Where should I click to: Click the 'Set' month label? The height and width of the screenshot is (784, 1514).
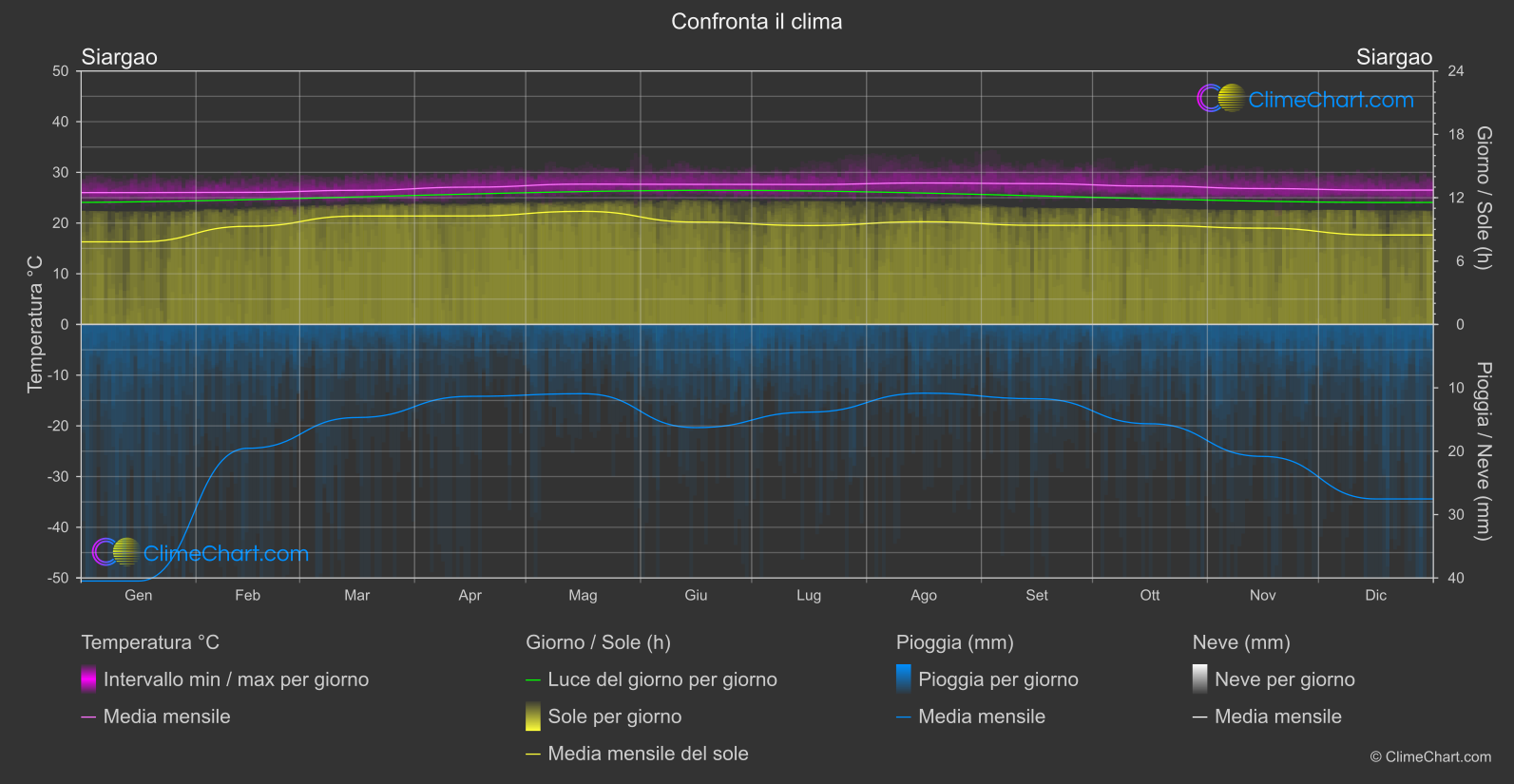1037,595
